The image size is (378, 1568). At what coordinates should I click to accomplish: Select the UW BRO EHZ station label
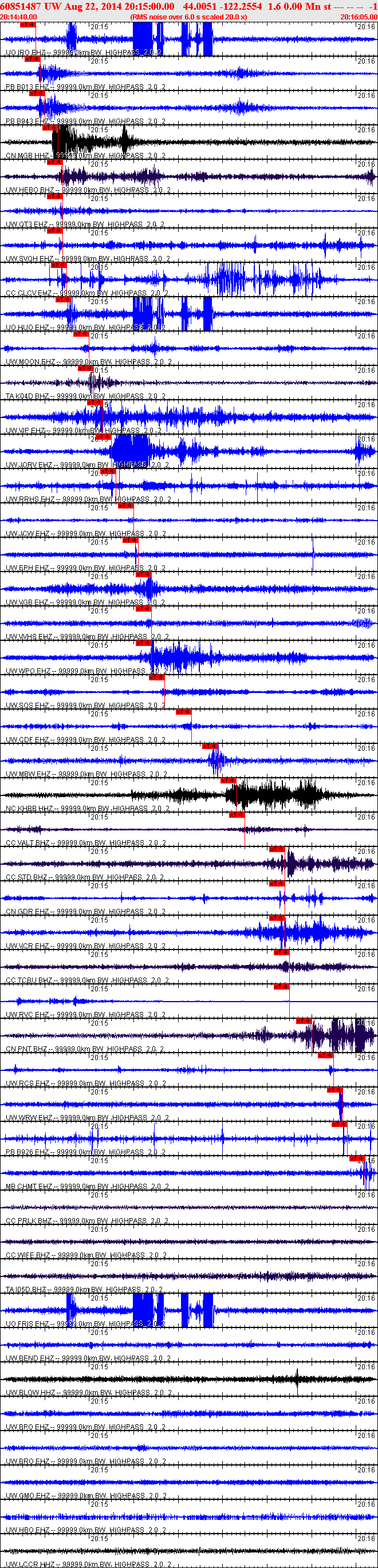(x=86, y=1463)
